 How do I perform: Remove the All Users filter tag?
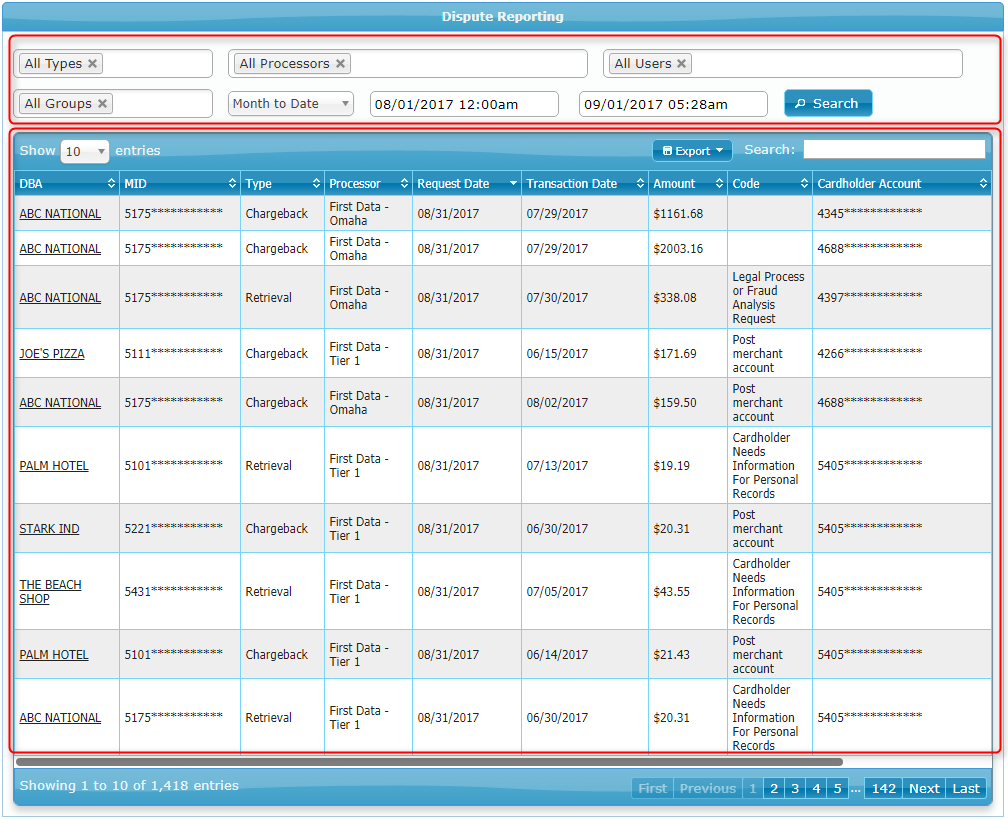(682, 64)
